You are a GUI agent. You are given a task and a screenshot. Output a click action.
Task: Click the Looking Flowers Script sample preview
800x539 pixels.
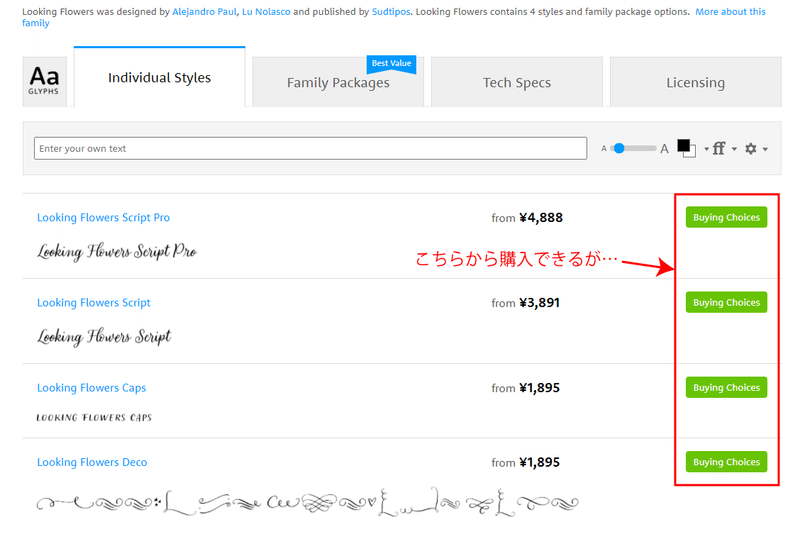click(104, 337)
